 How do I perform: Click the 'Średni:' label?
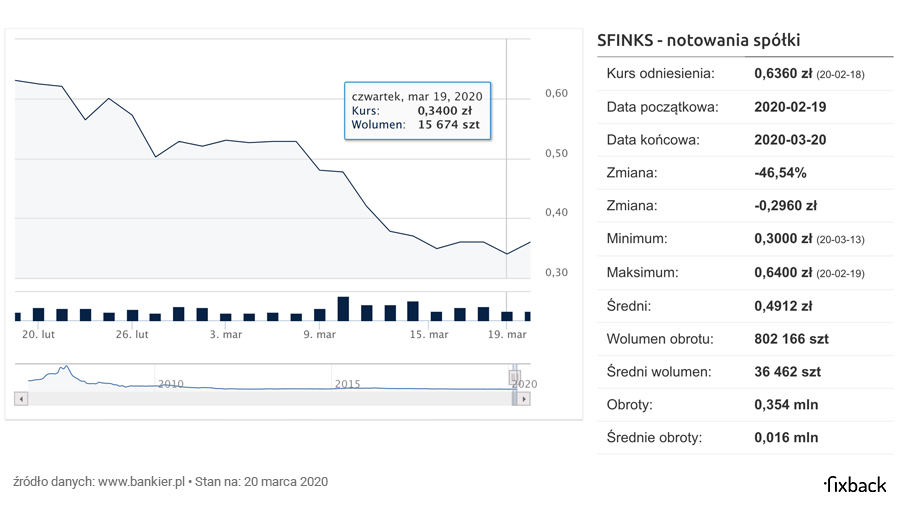629,306
